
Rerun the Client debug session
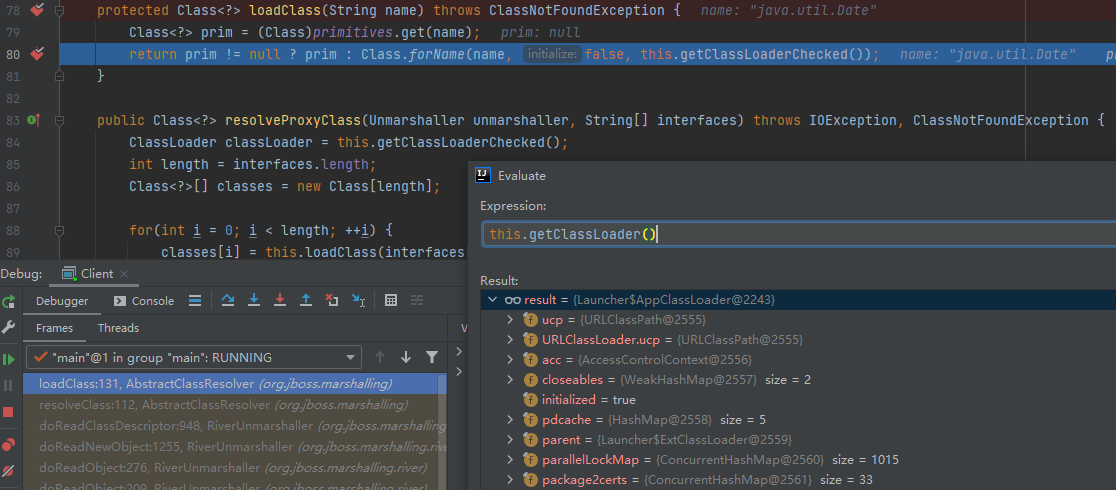tap(8, 301)
